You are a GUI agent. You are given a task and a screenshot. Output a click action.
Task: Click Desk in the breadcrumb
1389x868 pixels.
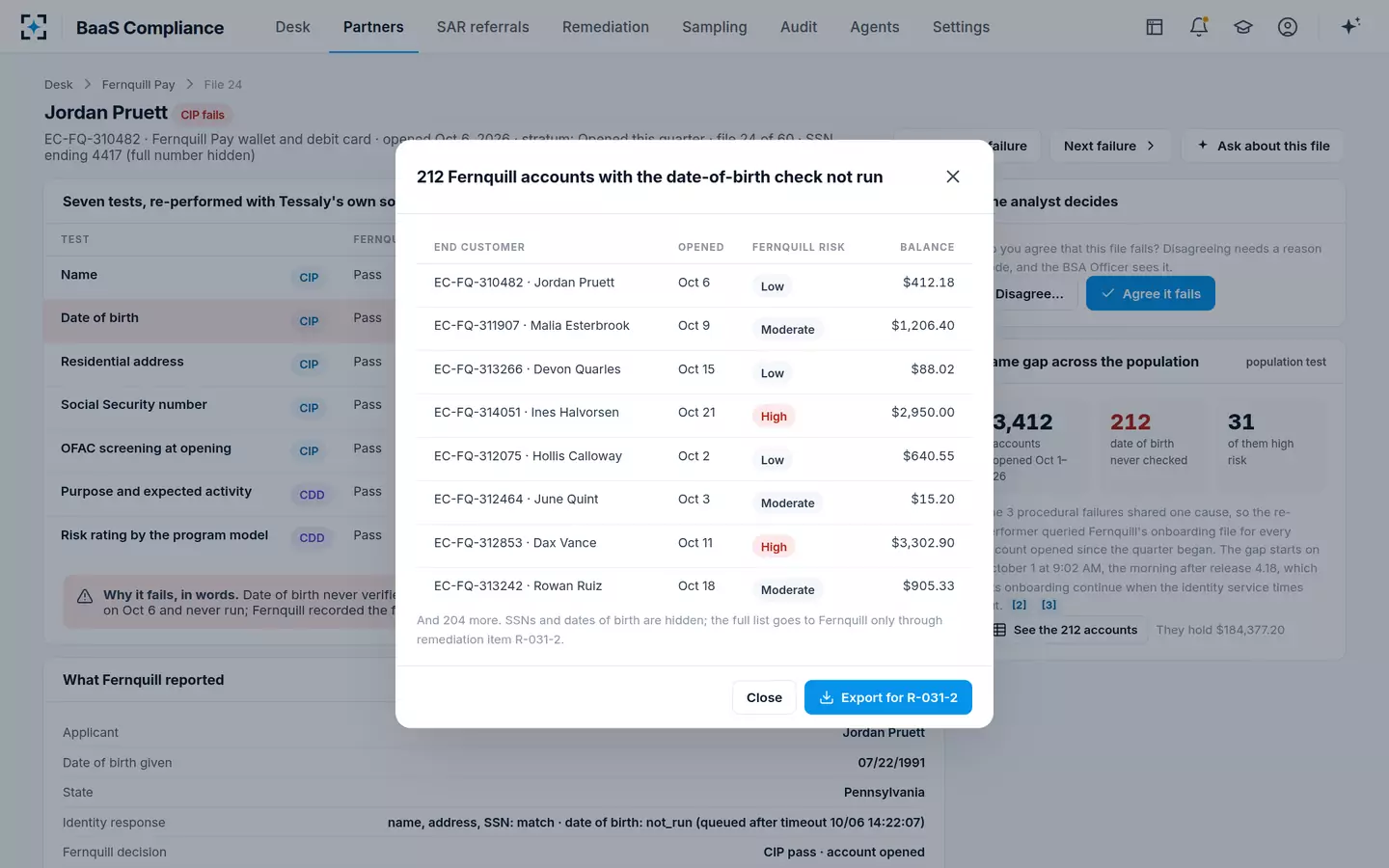[58, 85]
